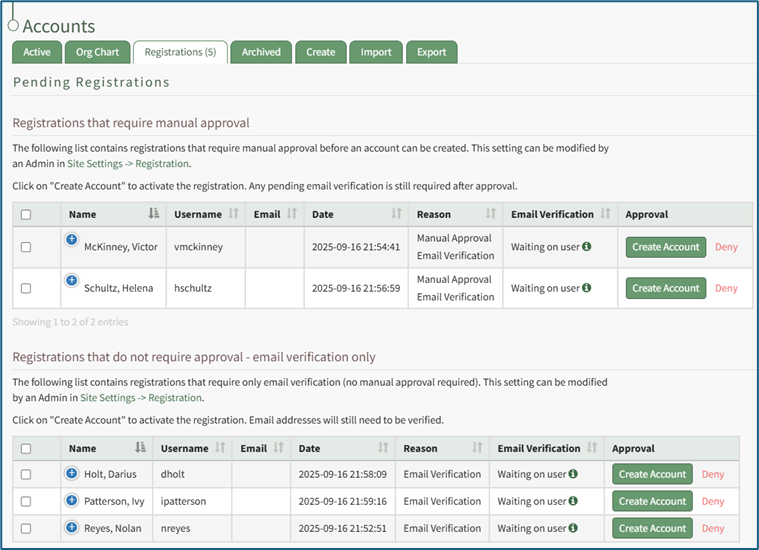
Task: Click info icon in McKinney's Email Verification cell
Action: click(x=586, y=247)
